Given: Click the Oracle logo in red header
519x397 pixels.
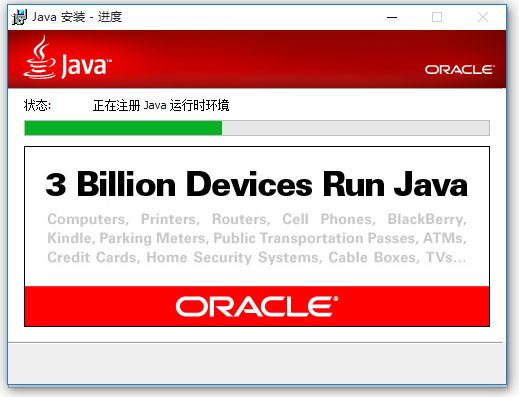Looking at the screenshot, I should coord(459,70).
